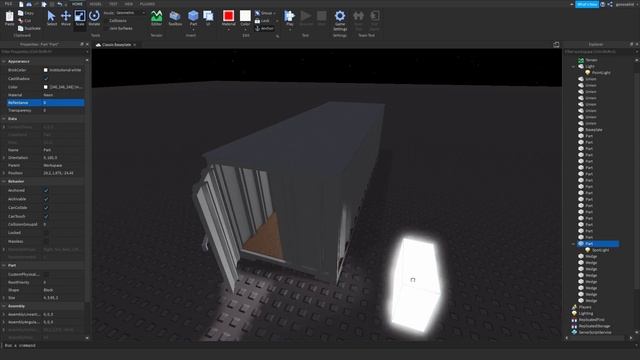Collapse the Part property section
The height and width of the screenshot is (360, 640).
[x=4, y=265]
